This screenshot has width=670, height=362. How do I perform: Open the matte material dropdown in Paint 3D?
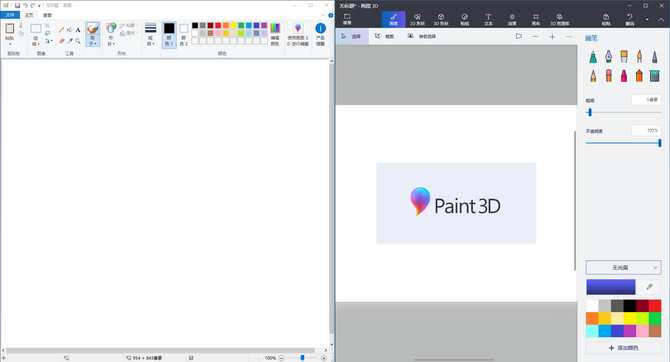click(623, 268)
